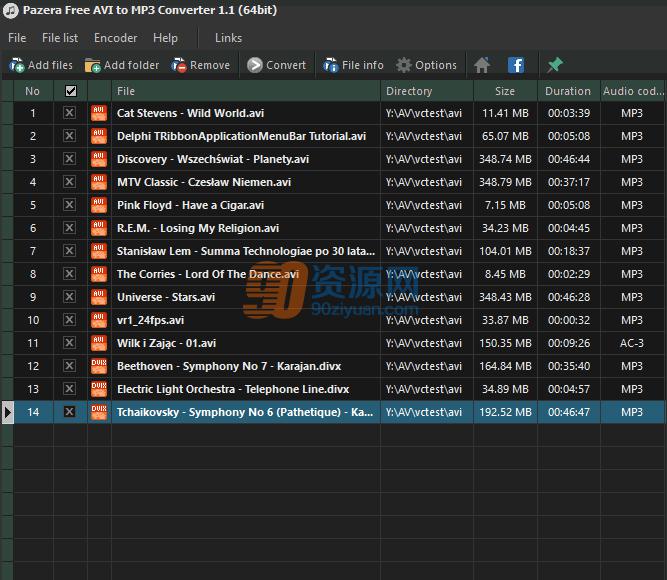Click AVI icon for Pink Floyd - Have a Cigar.avi

pyautogui.click(x=99, y=205)
